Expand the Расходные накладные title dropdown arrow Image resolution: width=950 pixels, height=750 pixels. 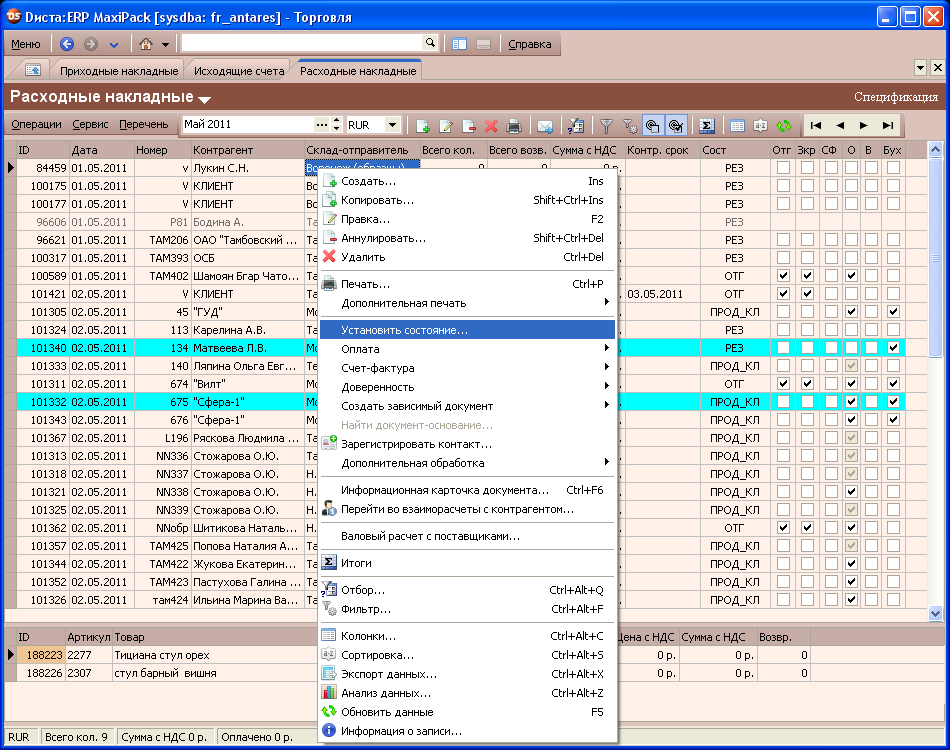[x=205, y=99]
